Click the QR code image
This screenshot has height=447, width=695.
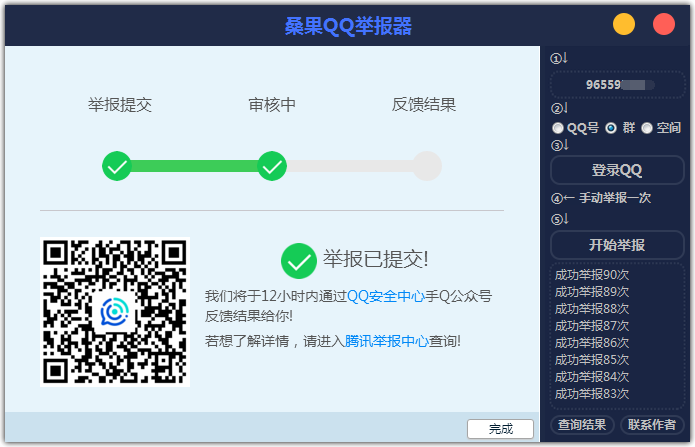(x=115, y=312)
